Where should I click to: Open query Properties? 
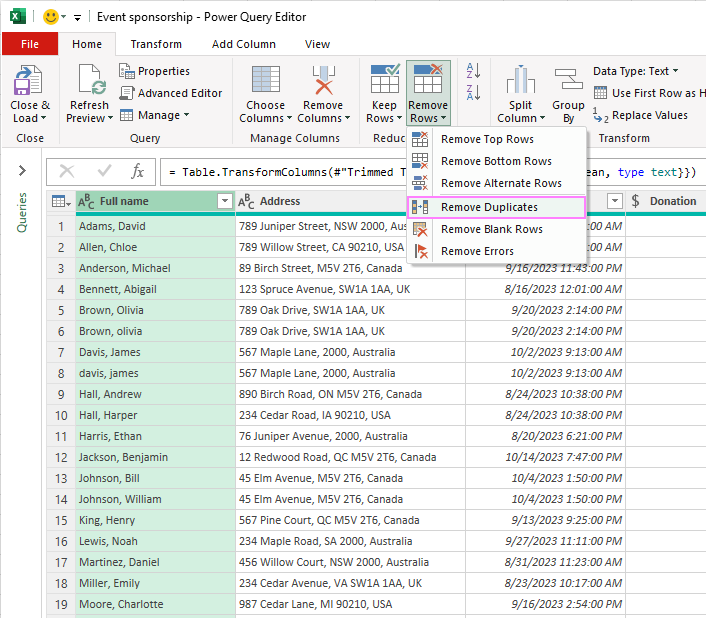(154, 71)
